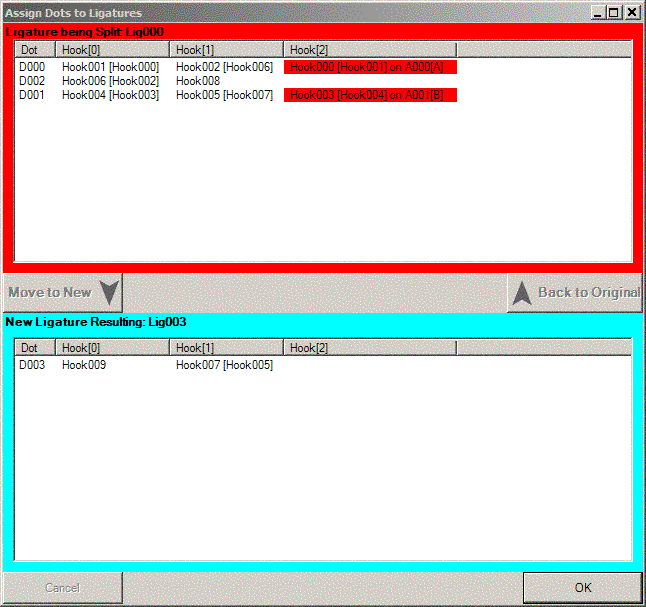Maximize the Assign Dots to Ligatures window
The width and height of the screenshot is (646, 607).
[x=614, y=13]
